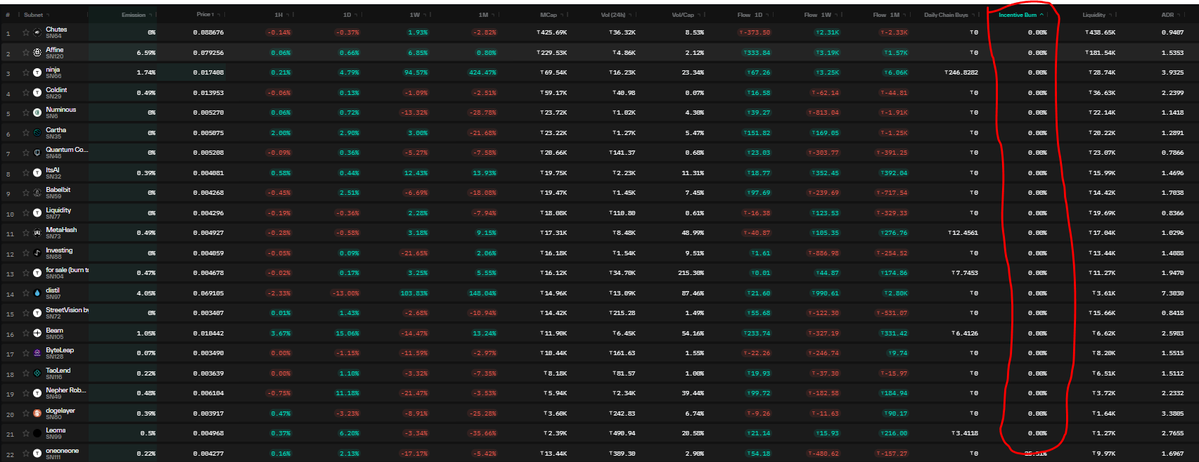
Task: Click the TaoLend subnet logo
Action: point(37,373)
